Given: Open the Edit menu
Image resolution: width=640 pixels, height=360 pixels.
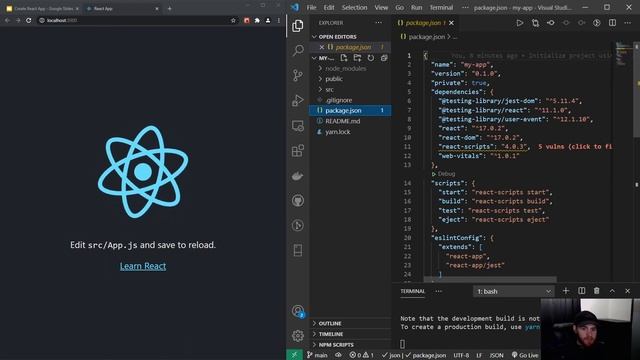Looking at the screenshot, I should (x=329, y=7).
